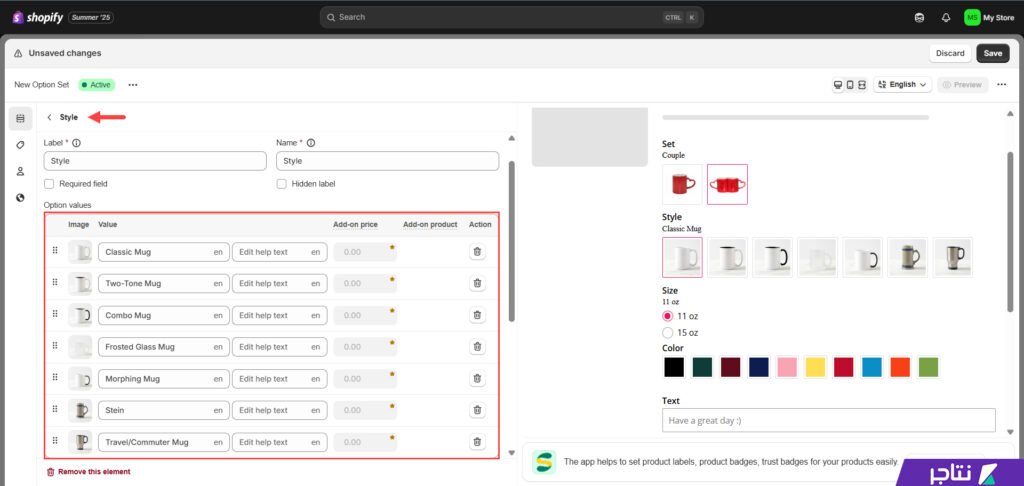Open notifications bell
Image resolution: width=1024 pixels, height=486 pixels.
tap(946, 18)
